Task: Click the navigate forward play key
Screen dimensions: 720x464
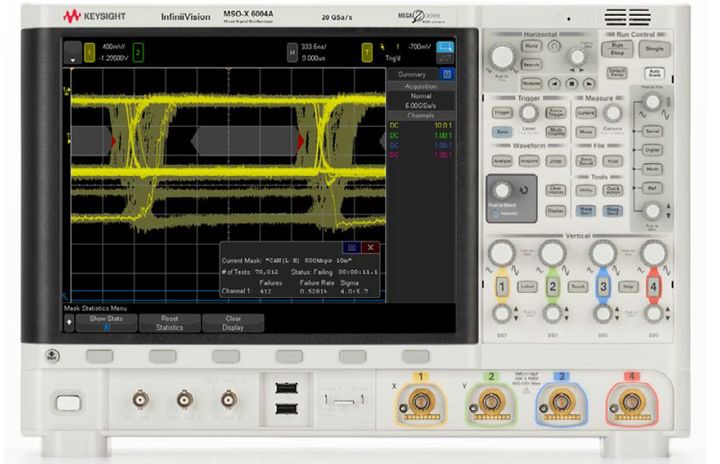Action: [589, 84]
